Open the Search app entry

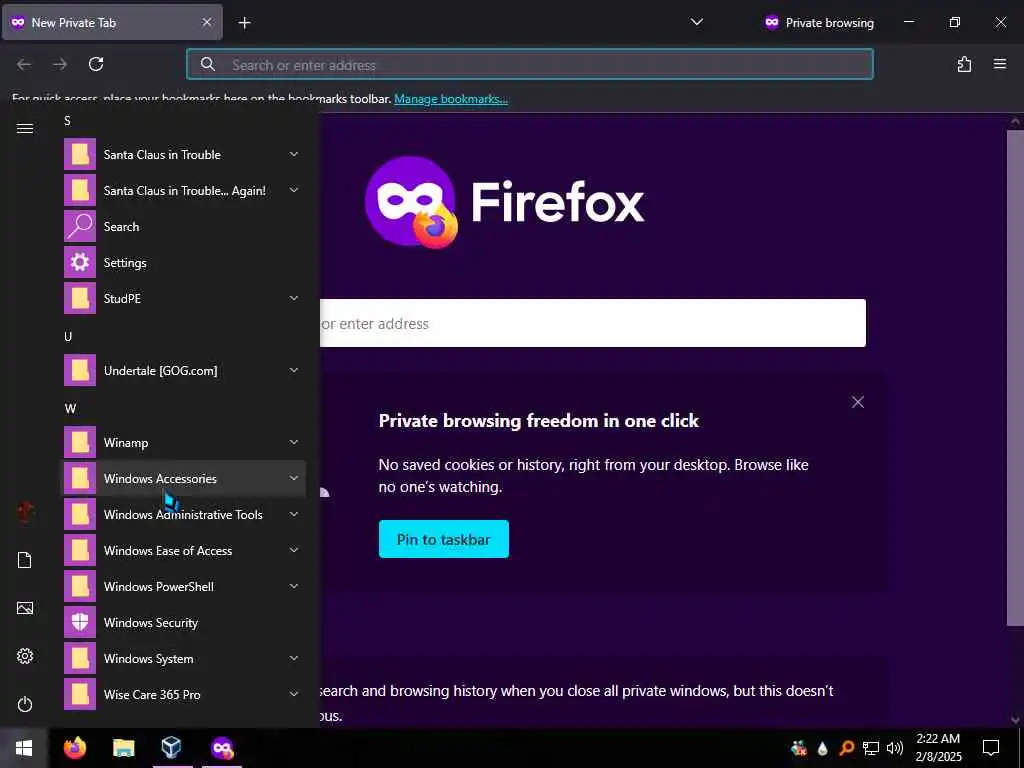tap(183, 227)
